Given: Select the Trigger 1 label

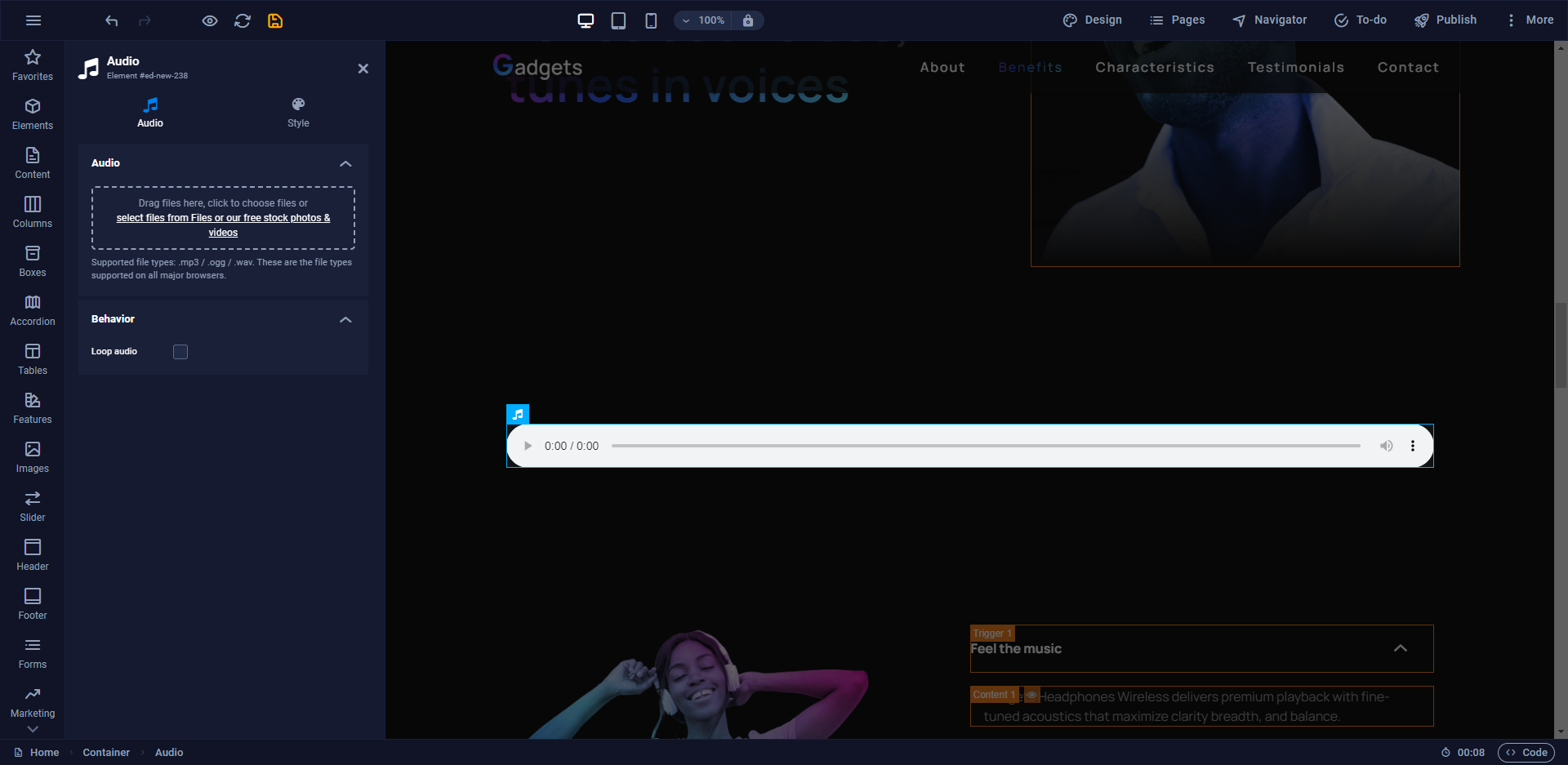Looking at the screenshot, I should click(992, 634).
